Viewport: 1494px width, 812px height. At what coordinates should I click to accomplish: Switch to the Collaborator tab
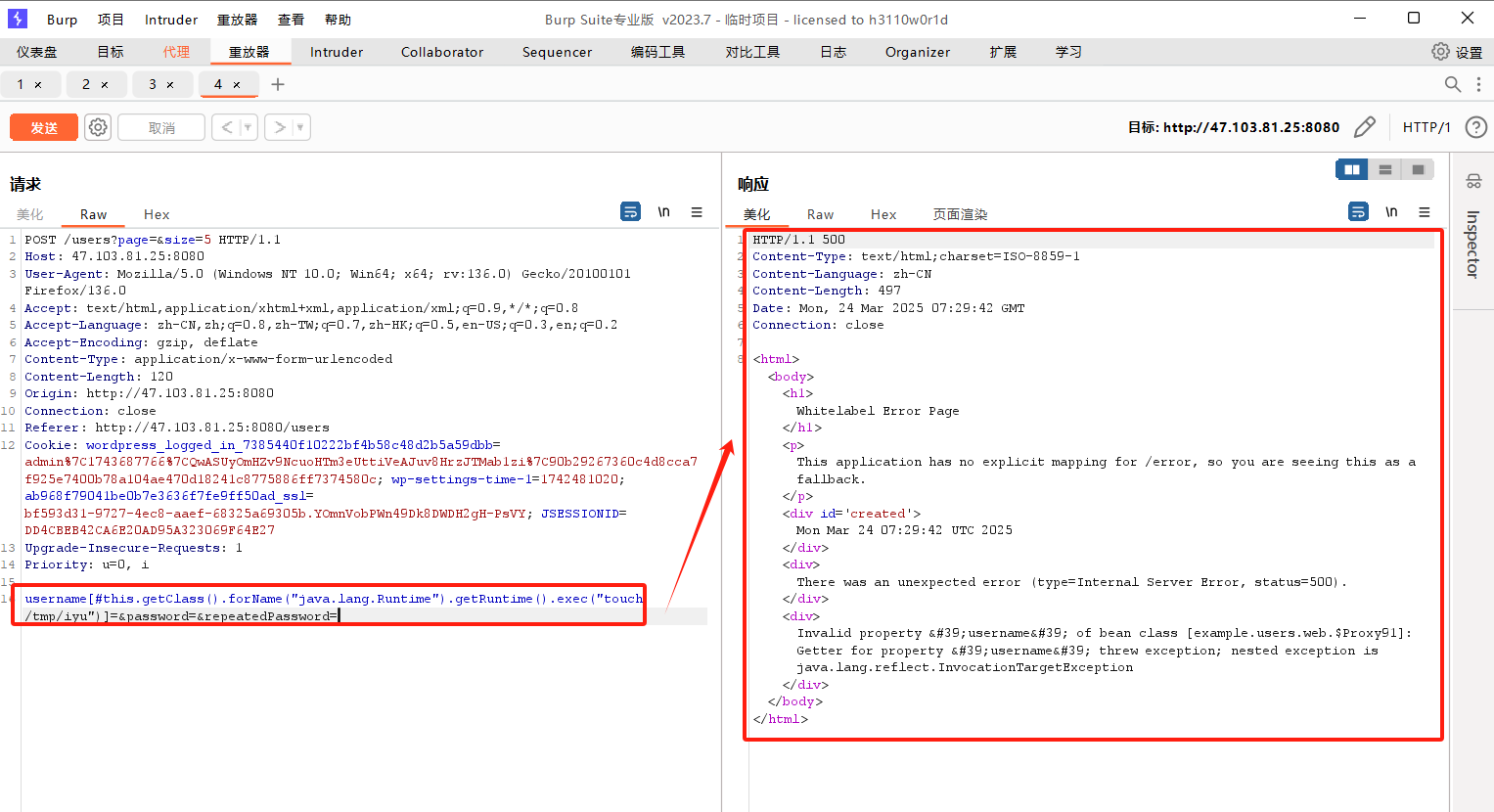point(442,52)
